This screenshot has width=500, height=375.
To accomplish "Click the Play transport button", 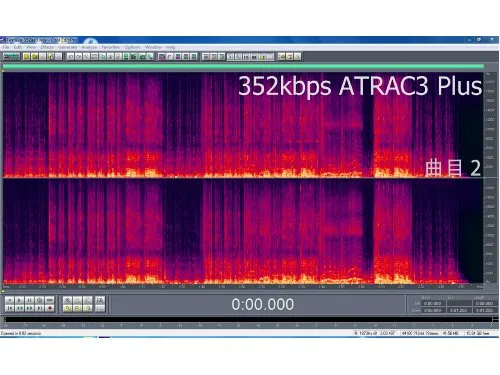I will 19,300.
